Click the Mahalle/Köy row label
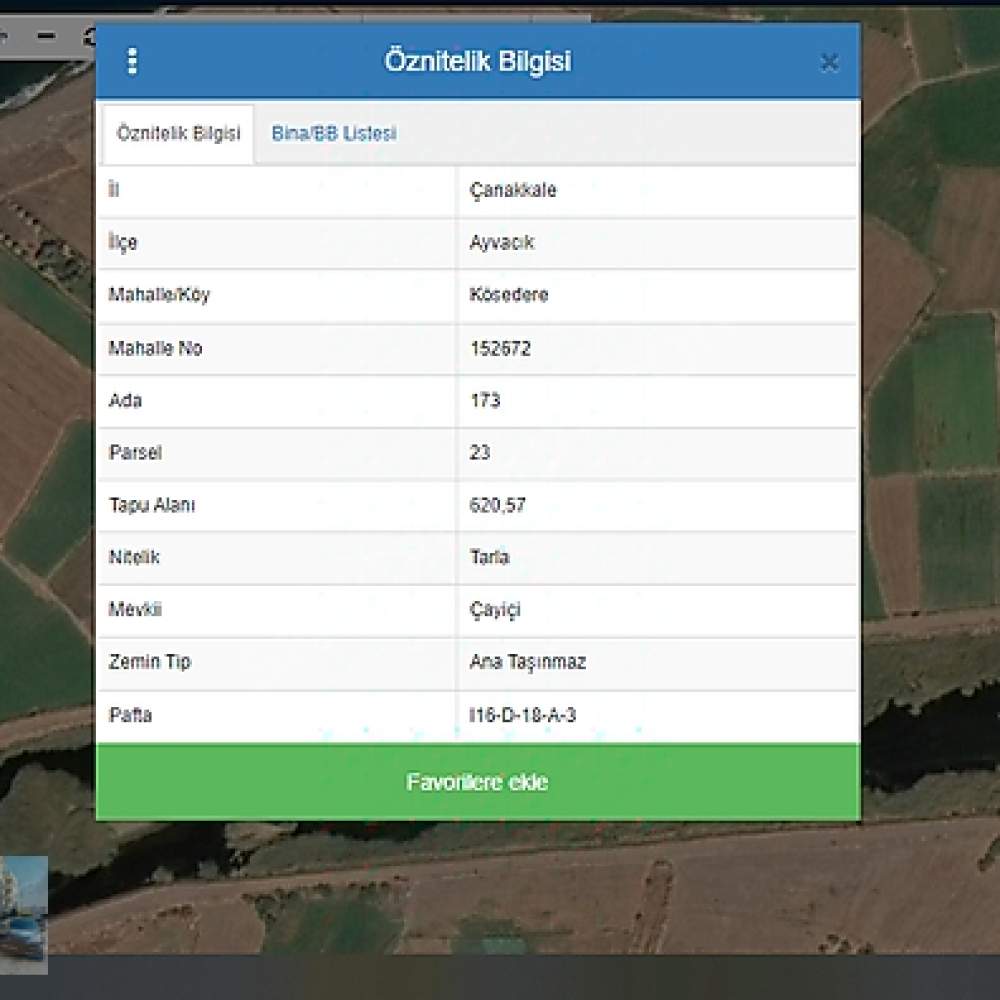 click(159, 295)
